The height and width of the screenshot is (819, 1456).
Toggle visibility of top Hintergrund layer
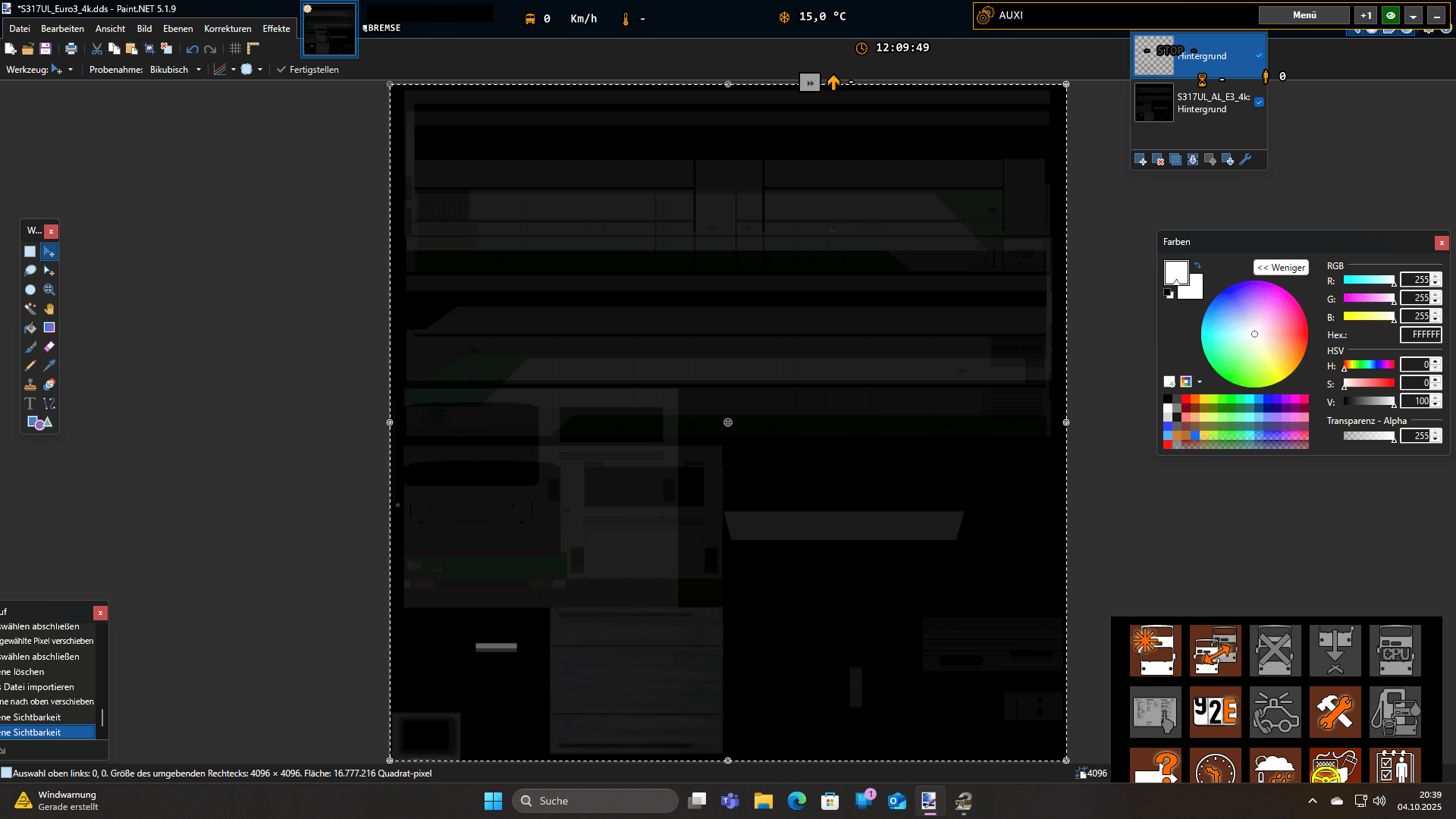[x=1259, y=55]
